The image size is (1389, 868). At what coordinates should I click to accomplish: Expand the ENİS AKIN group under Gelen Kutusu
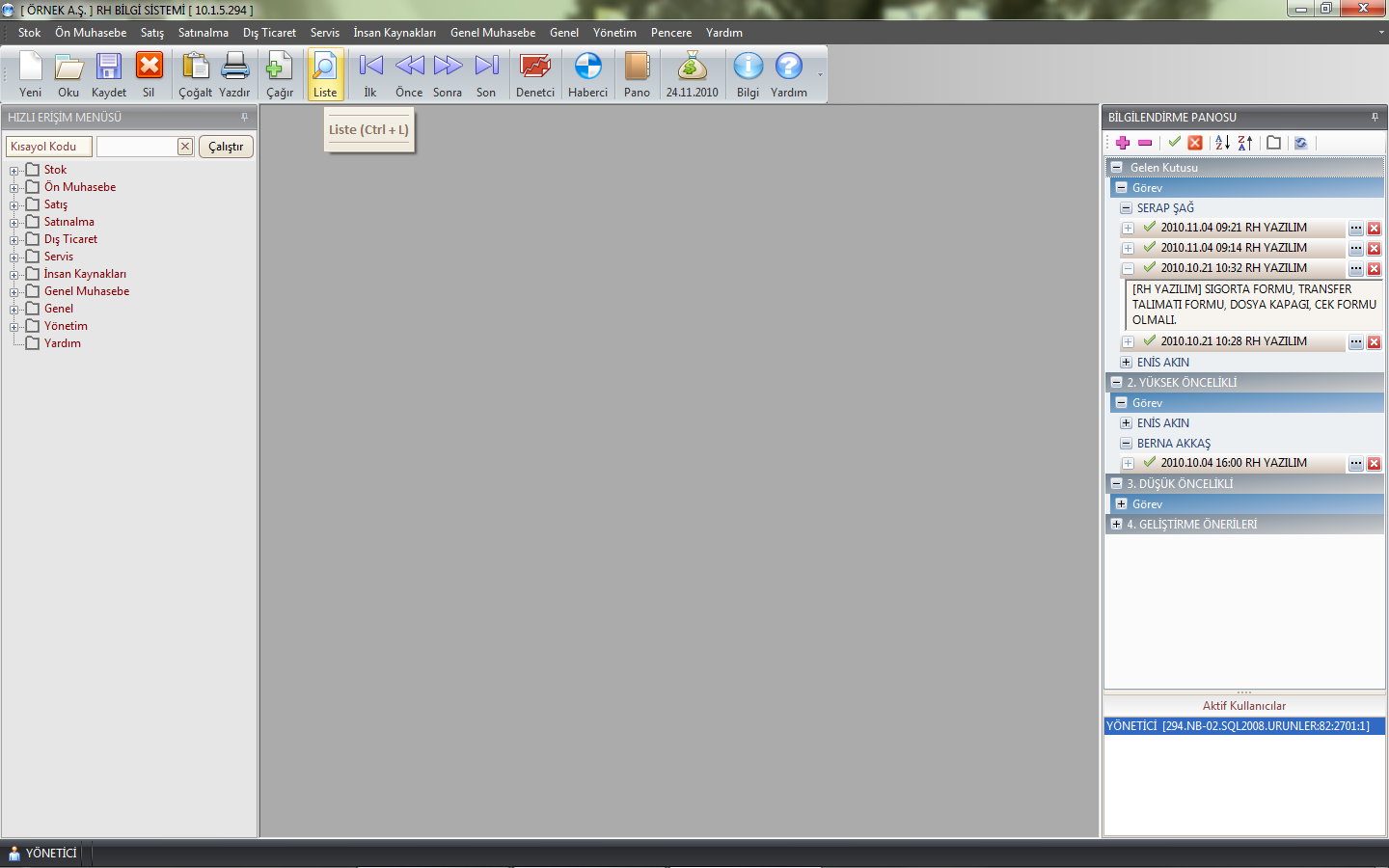tap(1126, 363)
